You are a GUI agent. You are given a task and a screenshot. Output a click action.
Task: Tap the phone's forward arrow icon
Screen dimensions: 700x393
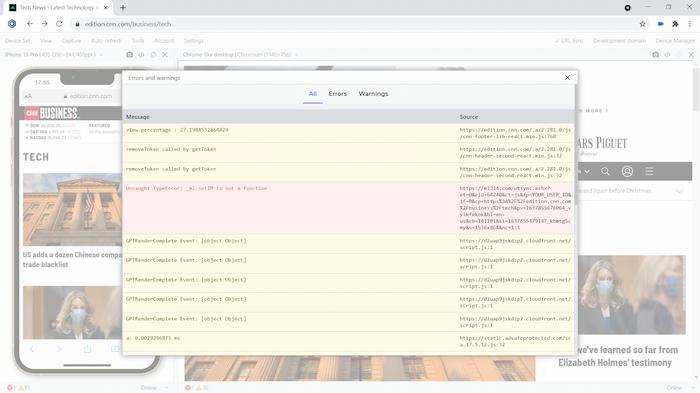(x=59, y=349)
